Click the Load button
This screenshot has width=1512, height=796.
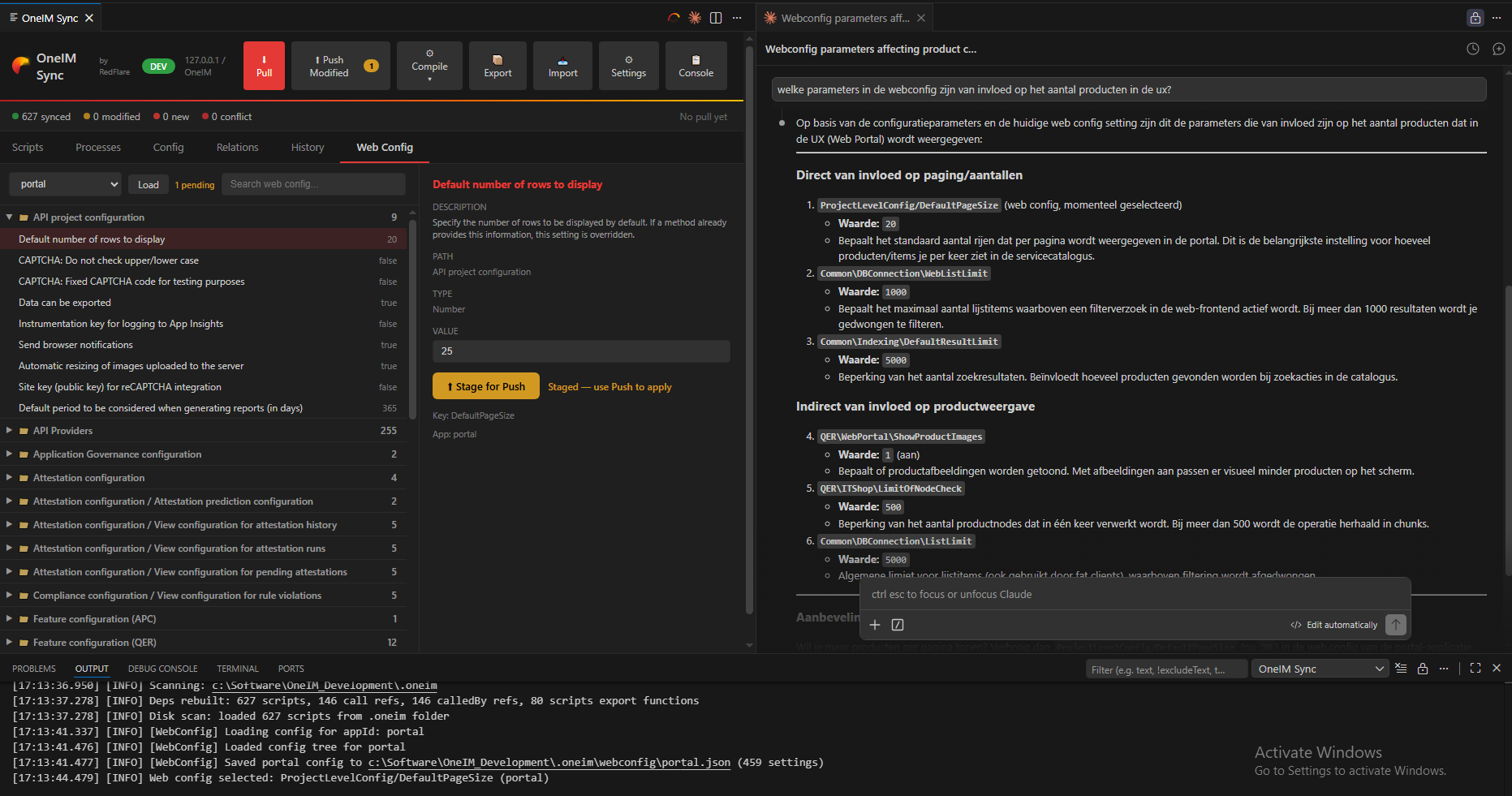pyautogui.click(x=149, y=184)
